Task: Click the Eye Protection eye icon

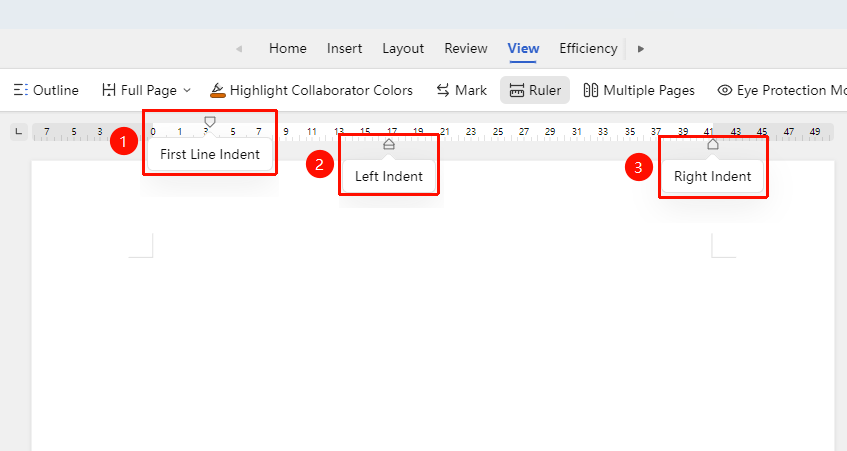Action: click(x=724, y=90)
